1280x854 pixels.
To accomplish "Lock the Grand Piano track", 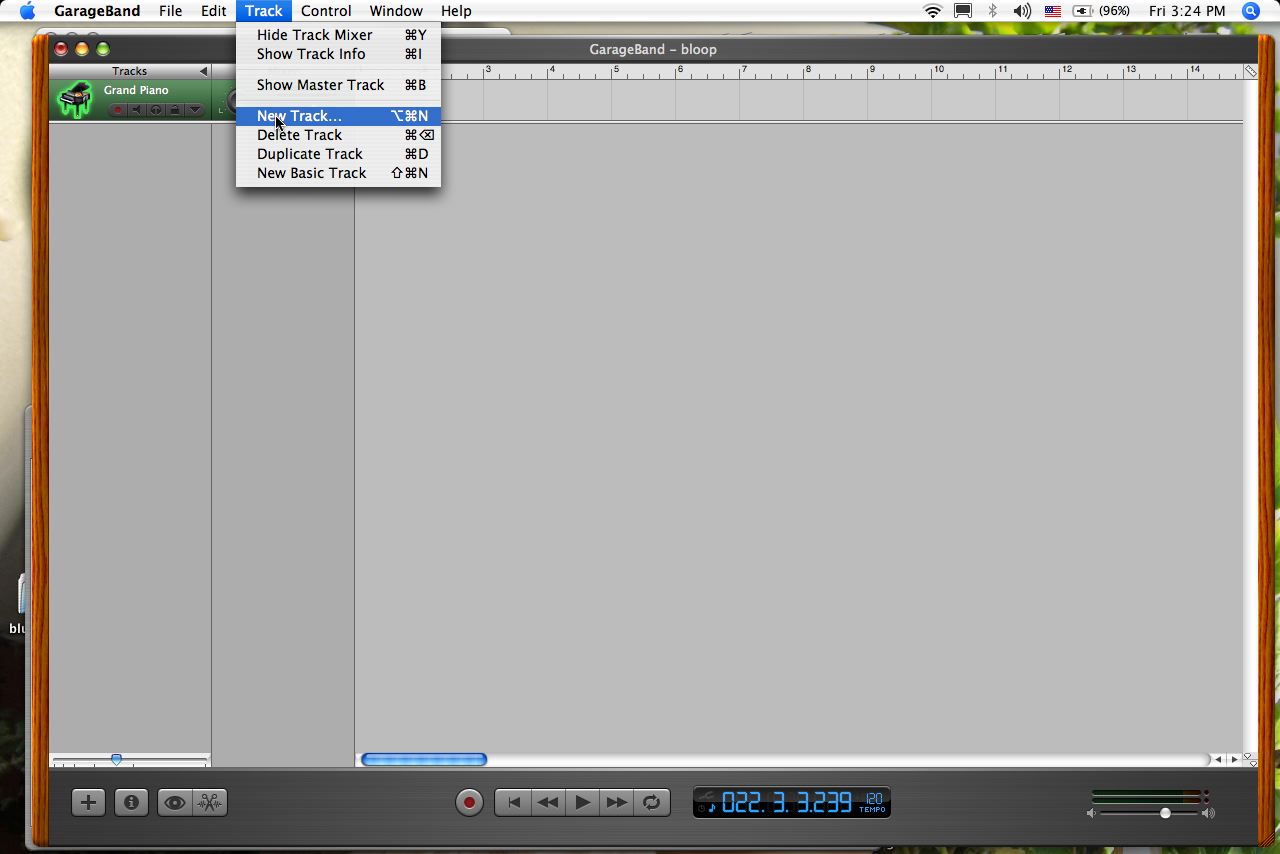I will 175,110.
